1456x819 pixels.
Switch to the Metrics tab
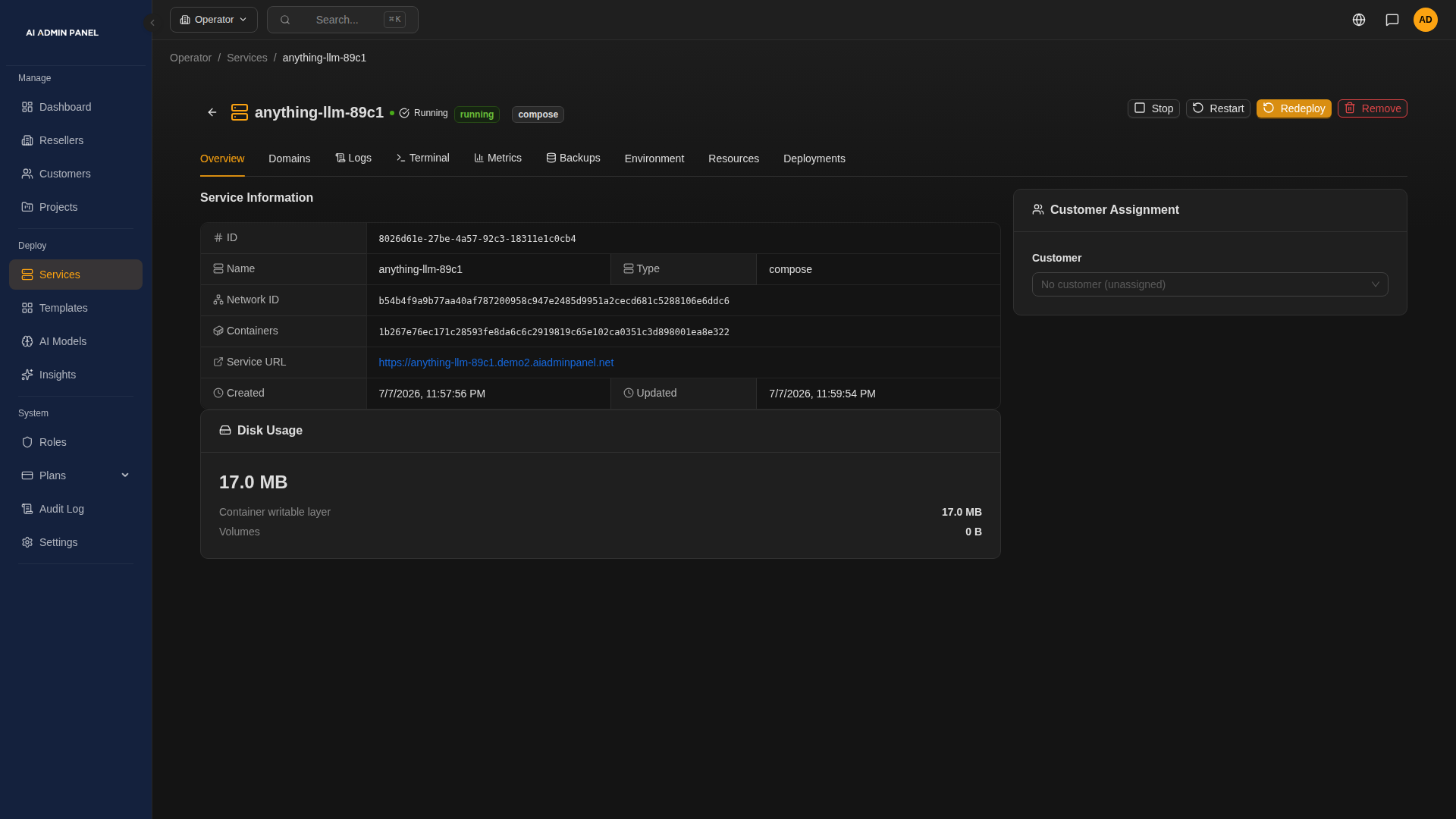tap(498, 158)
